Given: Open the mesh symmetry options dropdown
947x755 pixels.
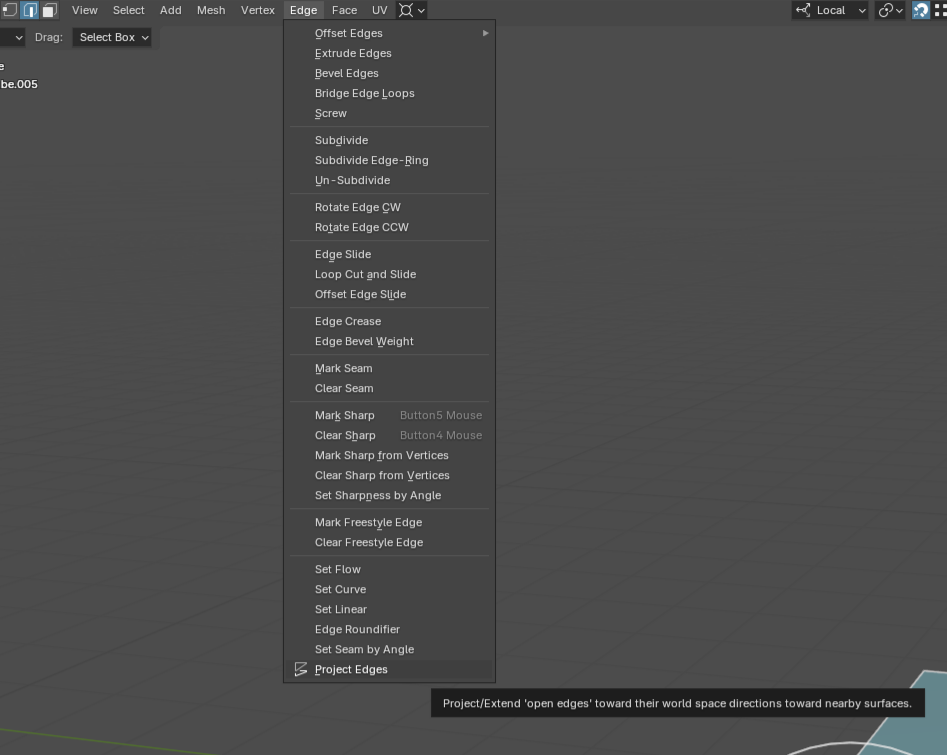Looking at the screenshot, I should (x=412, y=10).
